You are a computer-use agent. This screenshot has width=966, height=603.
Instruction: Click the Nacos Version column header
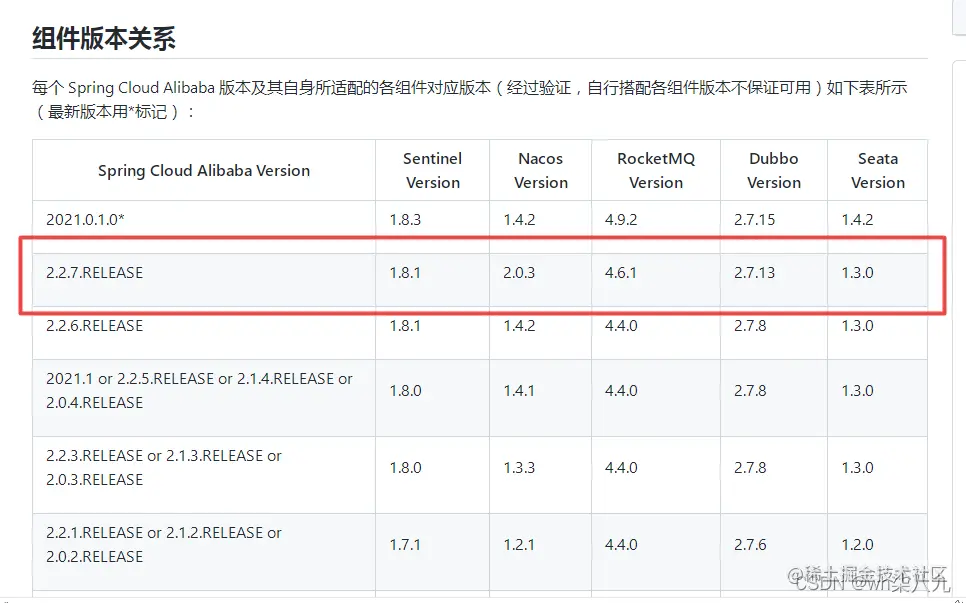[541, 171]
